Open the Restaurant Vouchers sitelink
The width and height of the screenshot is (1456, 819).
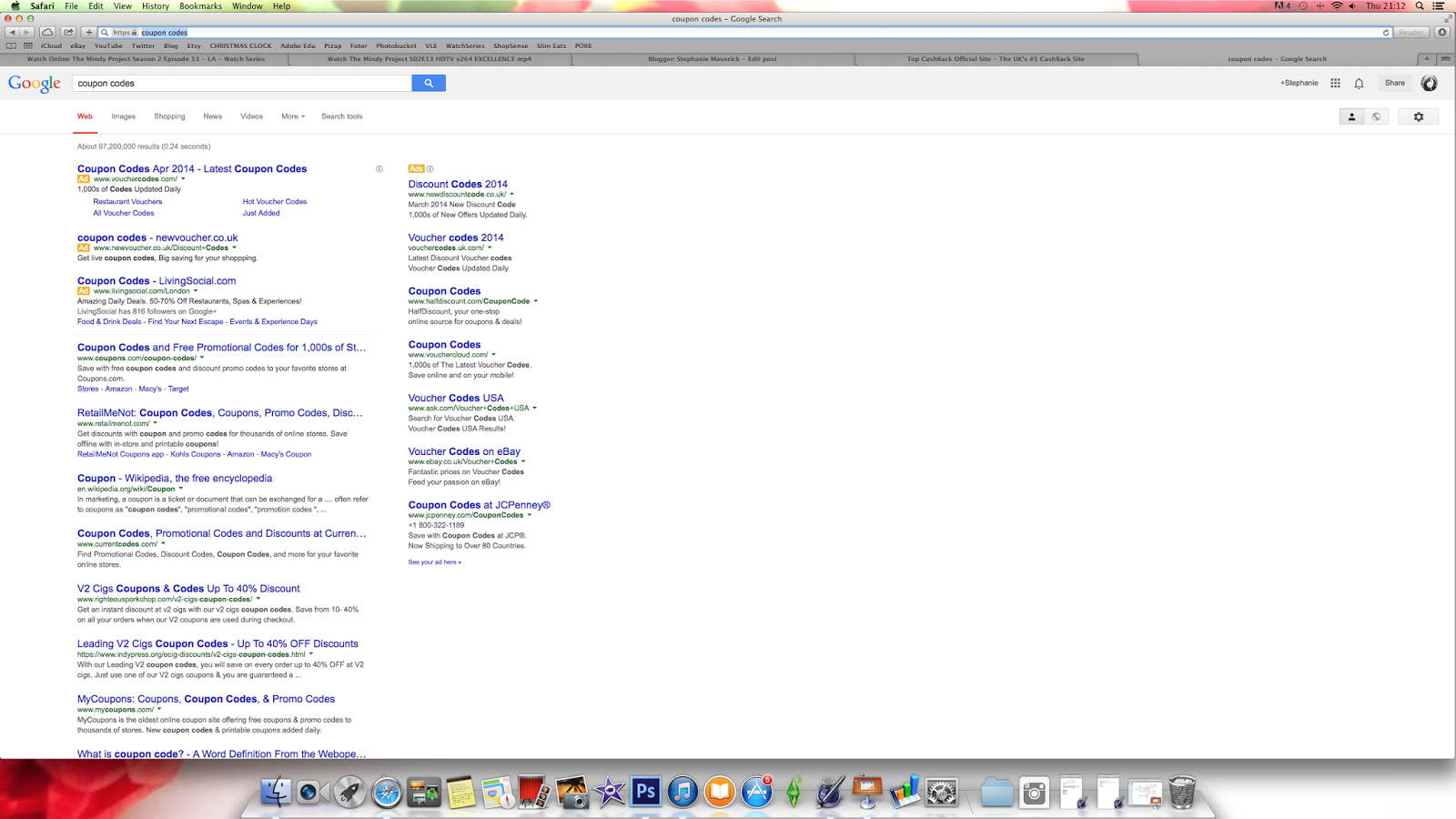point(127,202)
